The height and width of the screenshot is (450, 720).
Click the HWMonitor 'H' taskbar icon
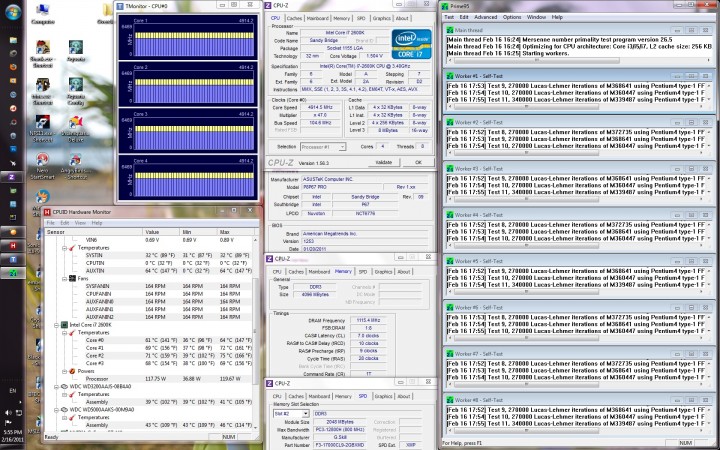(12, 246)
